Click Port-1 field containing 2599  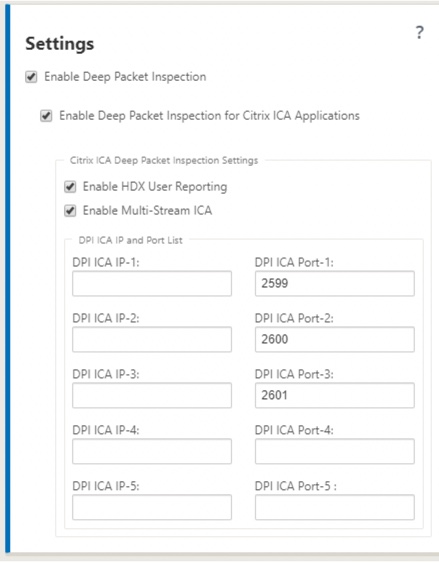[335, 284]
